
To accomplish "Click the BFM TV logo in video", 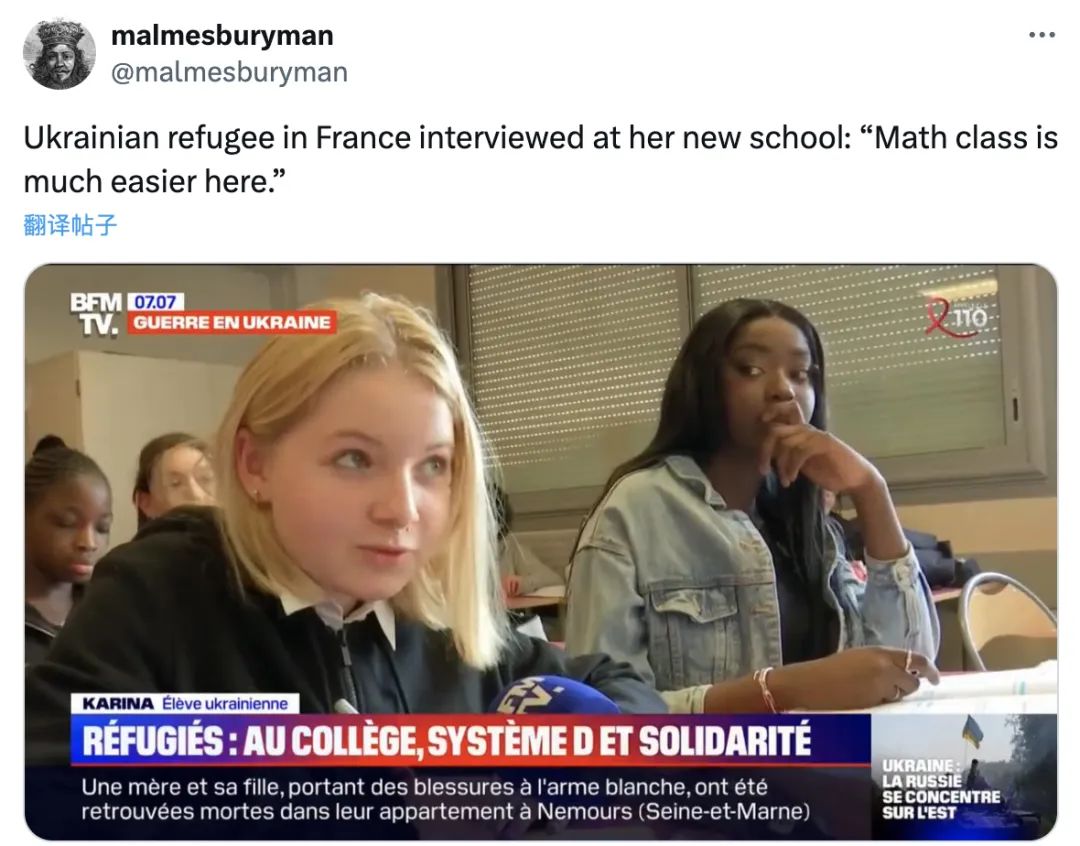I will tap(96, 313).
